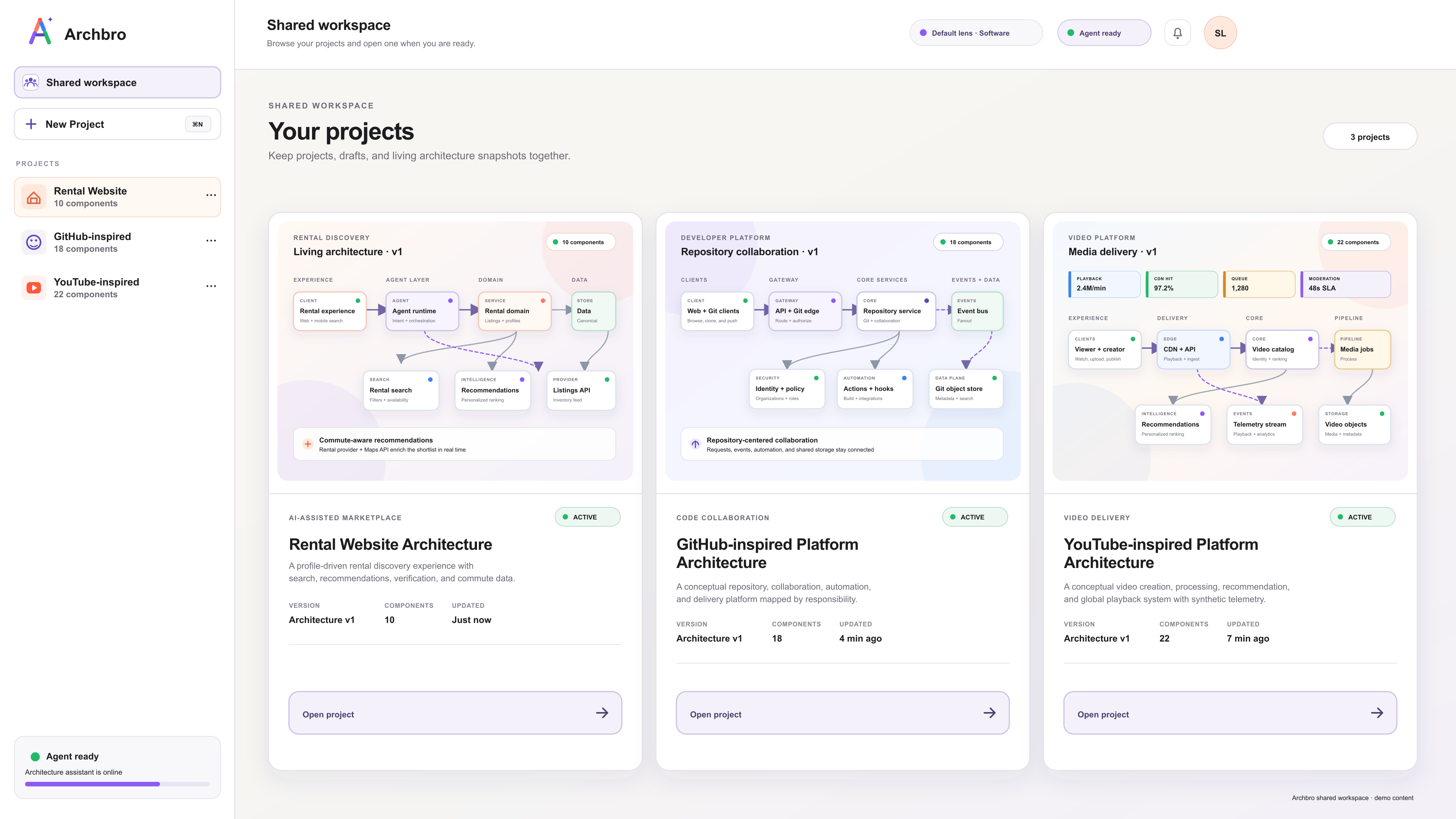Open the YouTube-inspired Platform project

[x=1230, y=713]
